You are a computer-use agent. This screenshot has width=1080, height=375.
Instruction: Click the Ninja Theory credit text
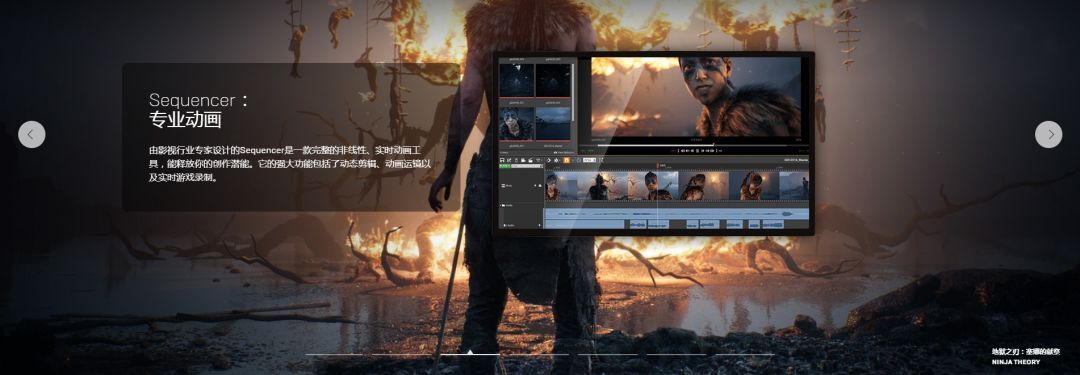1016,362
